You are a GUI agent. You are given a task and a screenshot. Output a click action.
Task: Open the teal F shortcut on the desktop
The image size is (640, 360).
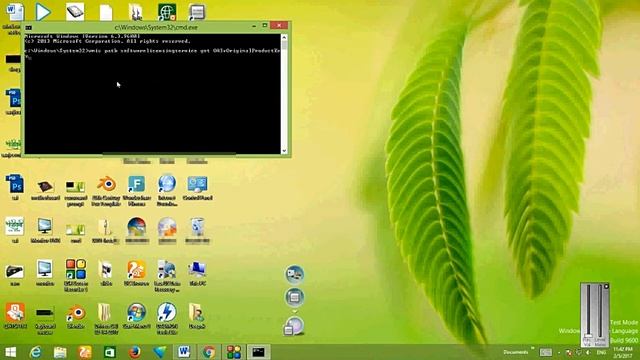pos(136,191)
